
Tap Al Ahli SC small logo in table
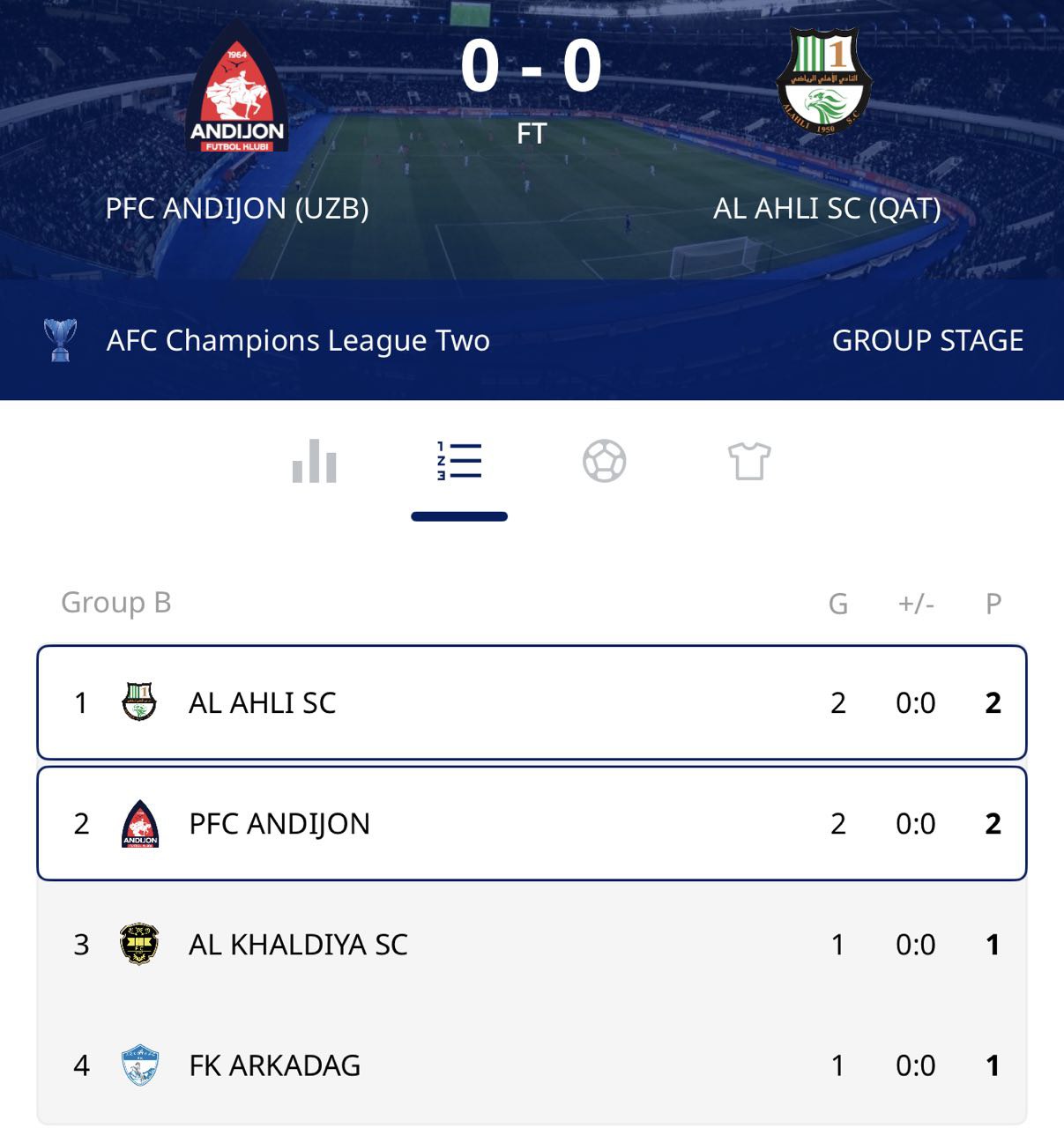pyautogui.click(x=139, y=702)
